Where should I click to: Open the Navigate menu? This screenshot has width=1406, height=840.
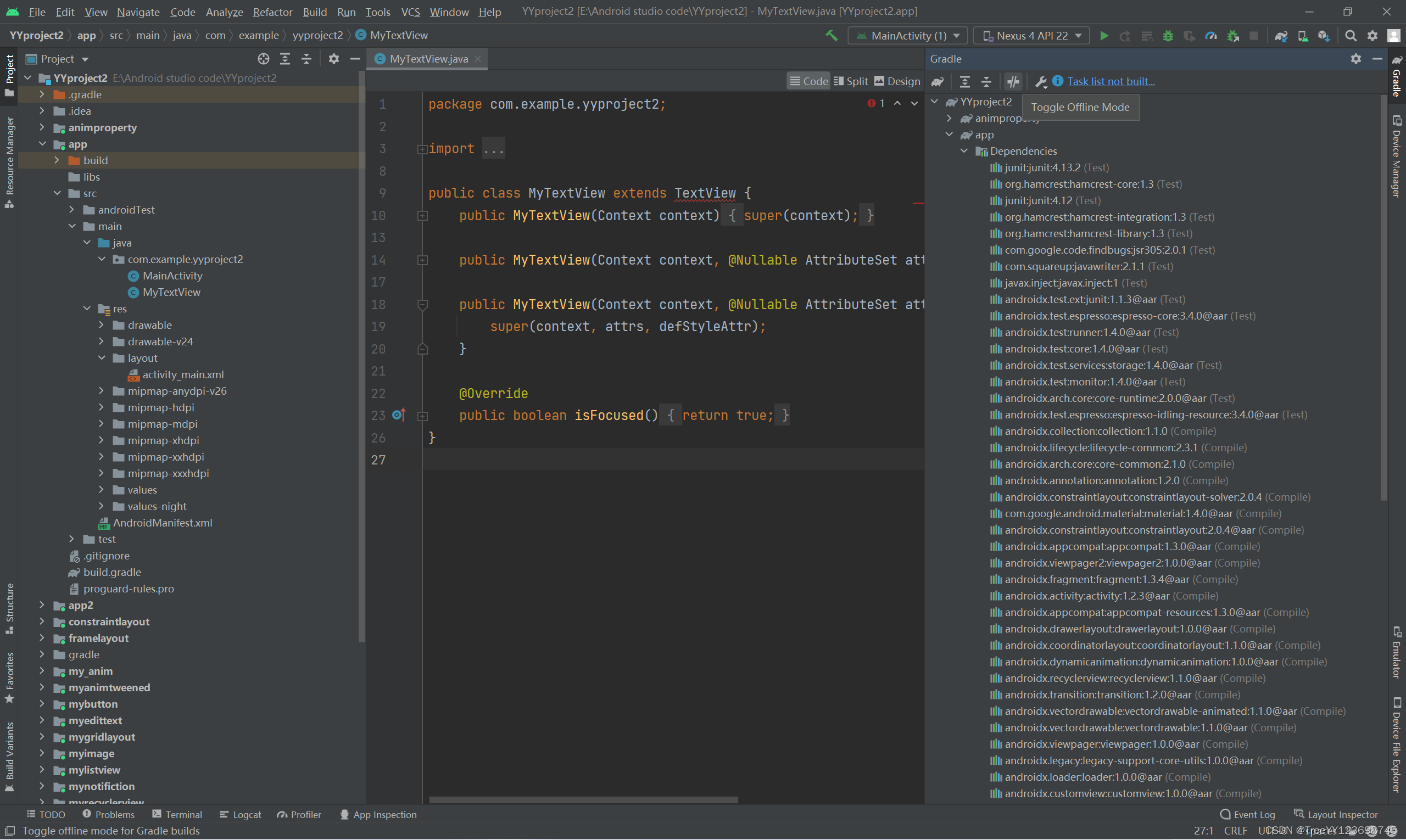click(138, 12)
